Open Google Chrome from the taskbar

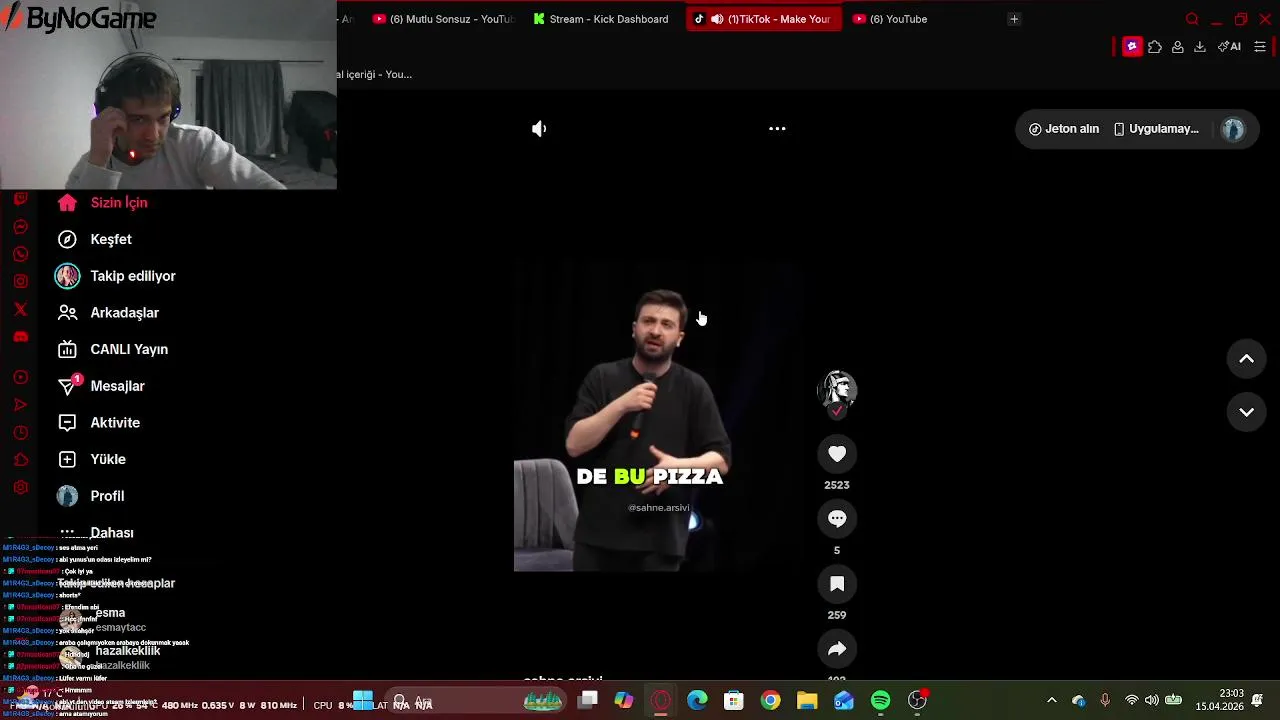[x=770, y=701]
